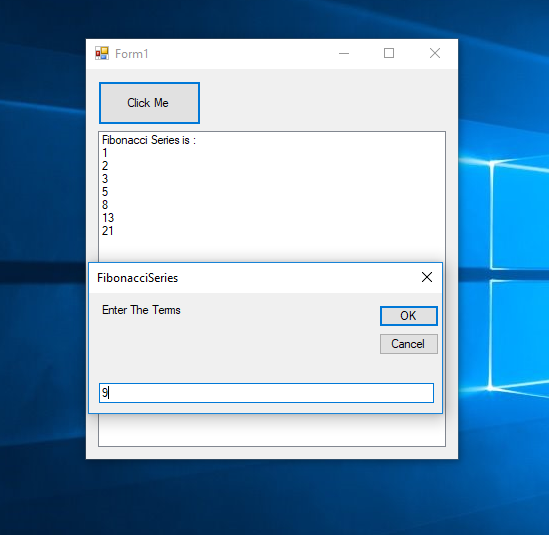Place cursor on the line showing 13

click(108, 218)
